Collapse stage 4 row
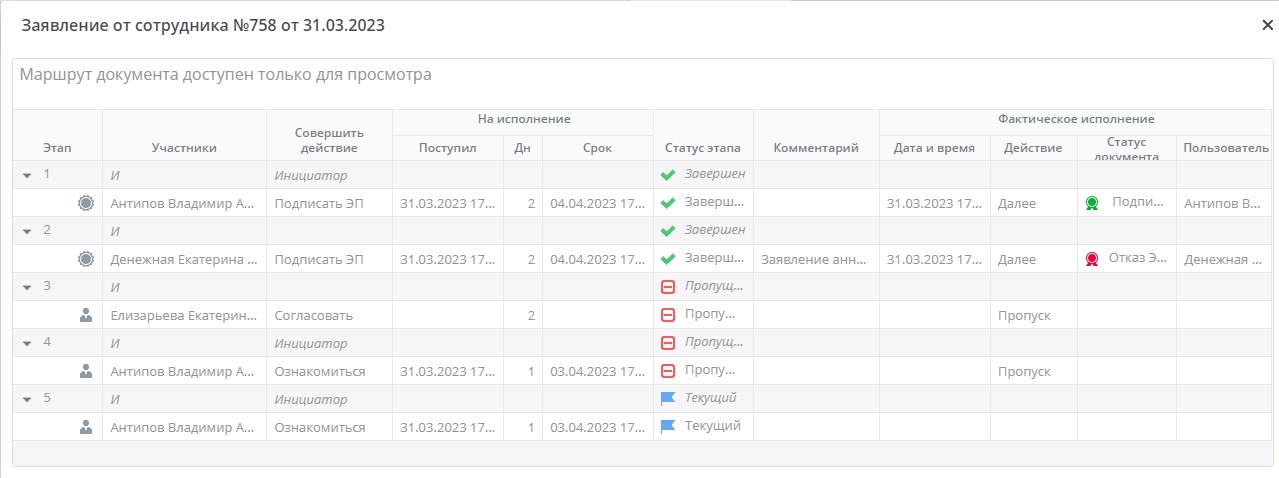Viewport: 1279px width, 478px height. pos(26,343)
